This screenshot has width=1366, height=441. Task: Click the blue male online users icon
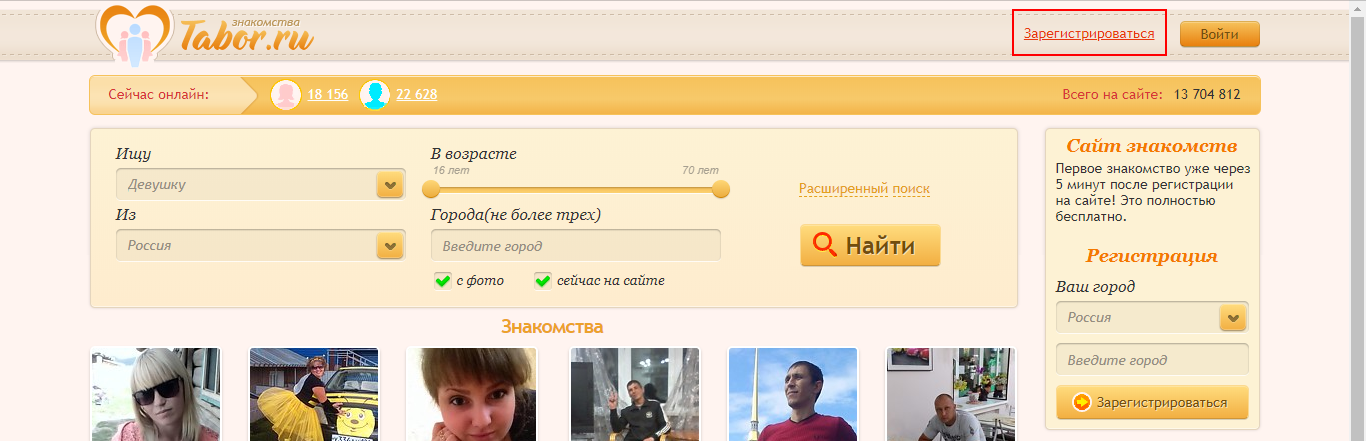click(375, 95)
